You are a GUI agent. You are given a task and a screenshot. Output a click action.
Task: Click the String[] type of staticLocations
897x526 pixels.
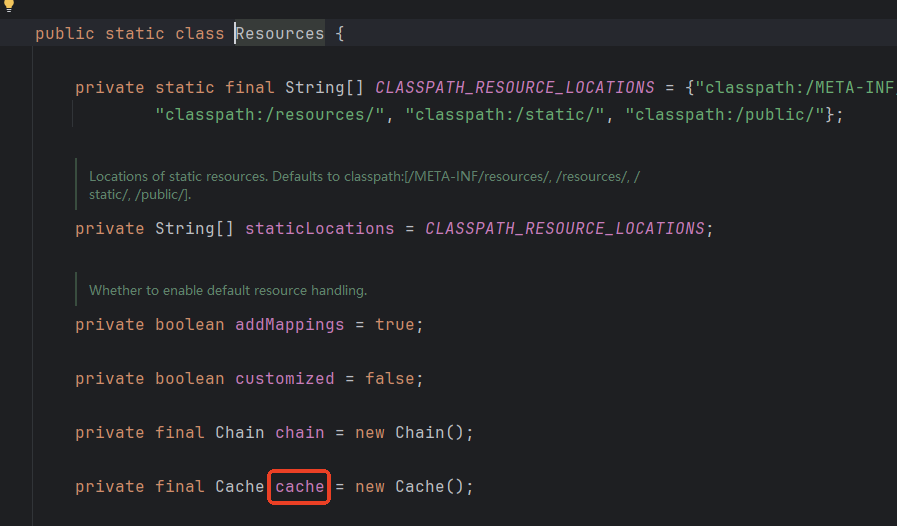(x=194, y=229)
